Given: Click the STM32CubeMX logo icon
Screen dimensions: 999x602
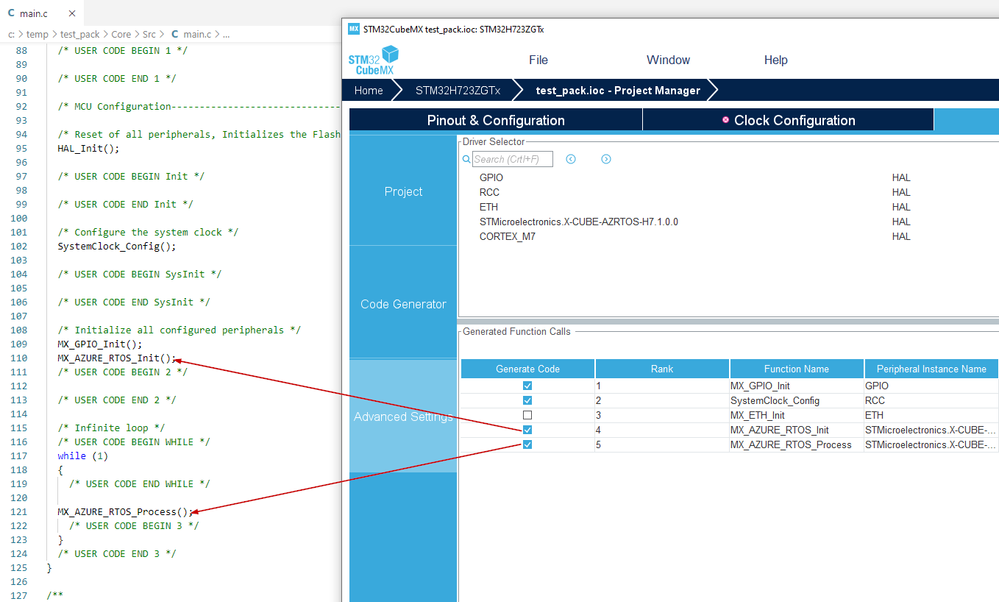Looking at the screenshot, I should [373, 61].
